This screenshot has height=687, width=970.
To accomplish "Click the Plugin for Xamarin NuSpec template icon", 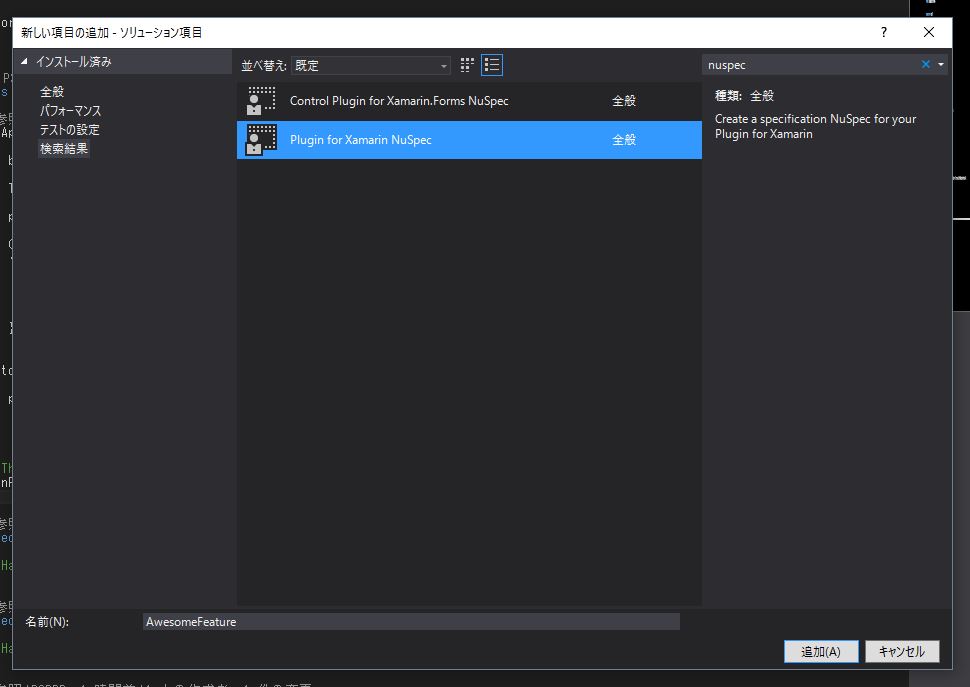I will pos(260,139).
